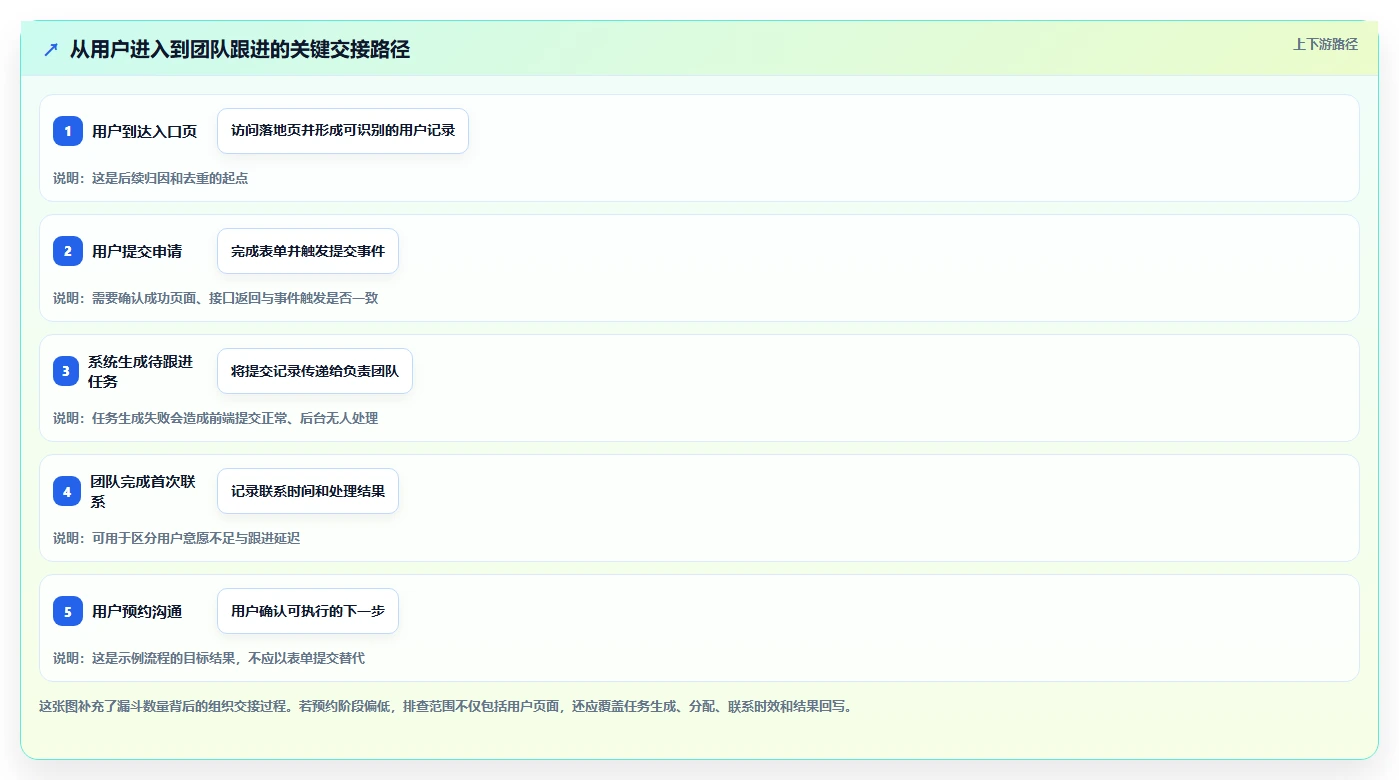Click the 上下游路径 label
Image resolution: width=1399 pixels, height=780 pixels.
1325,44
